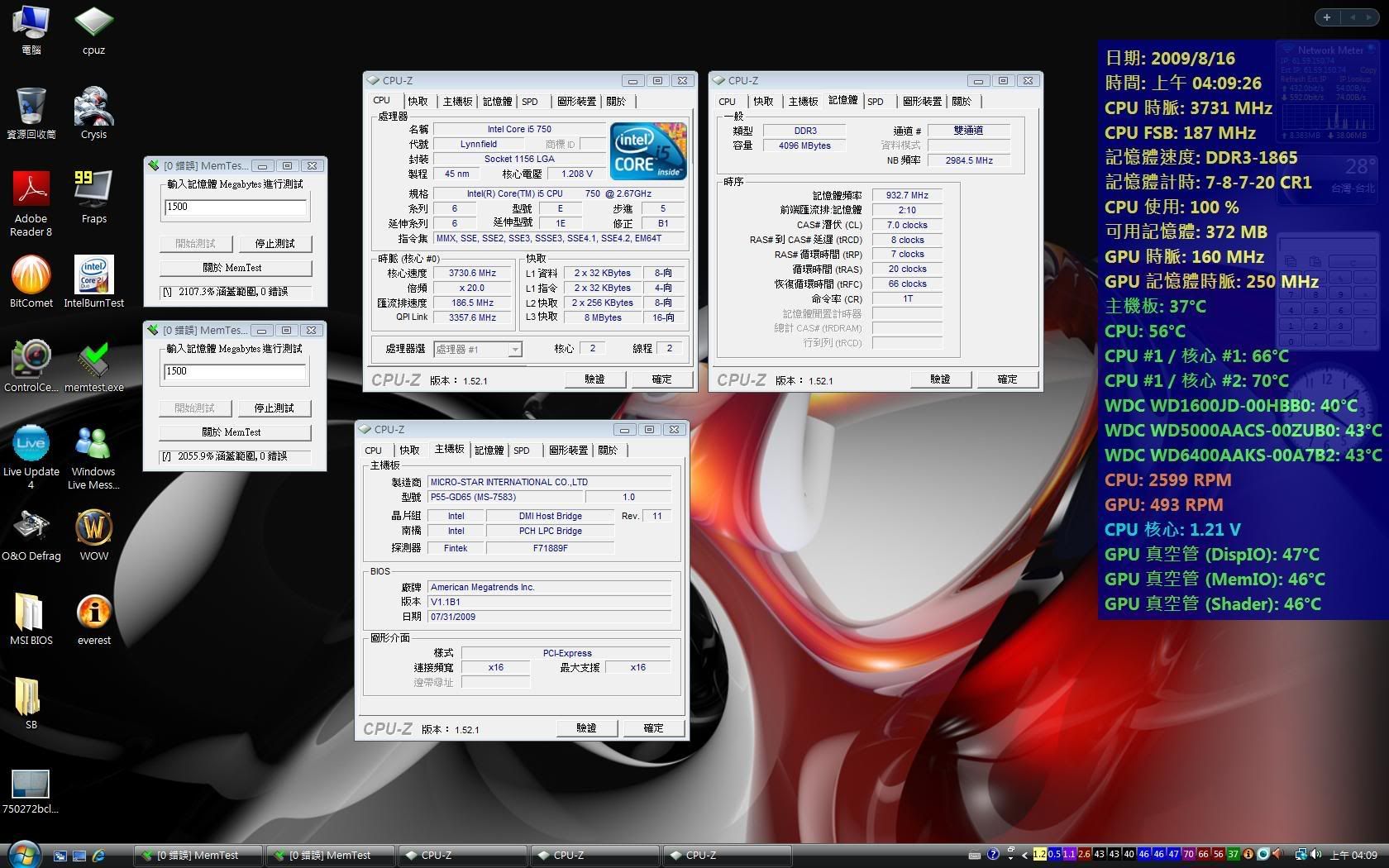The image size is (1389, 868).
Task: Open Live Update 4 desktop icon
Action: 31,456
